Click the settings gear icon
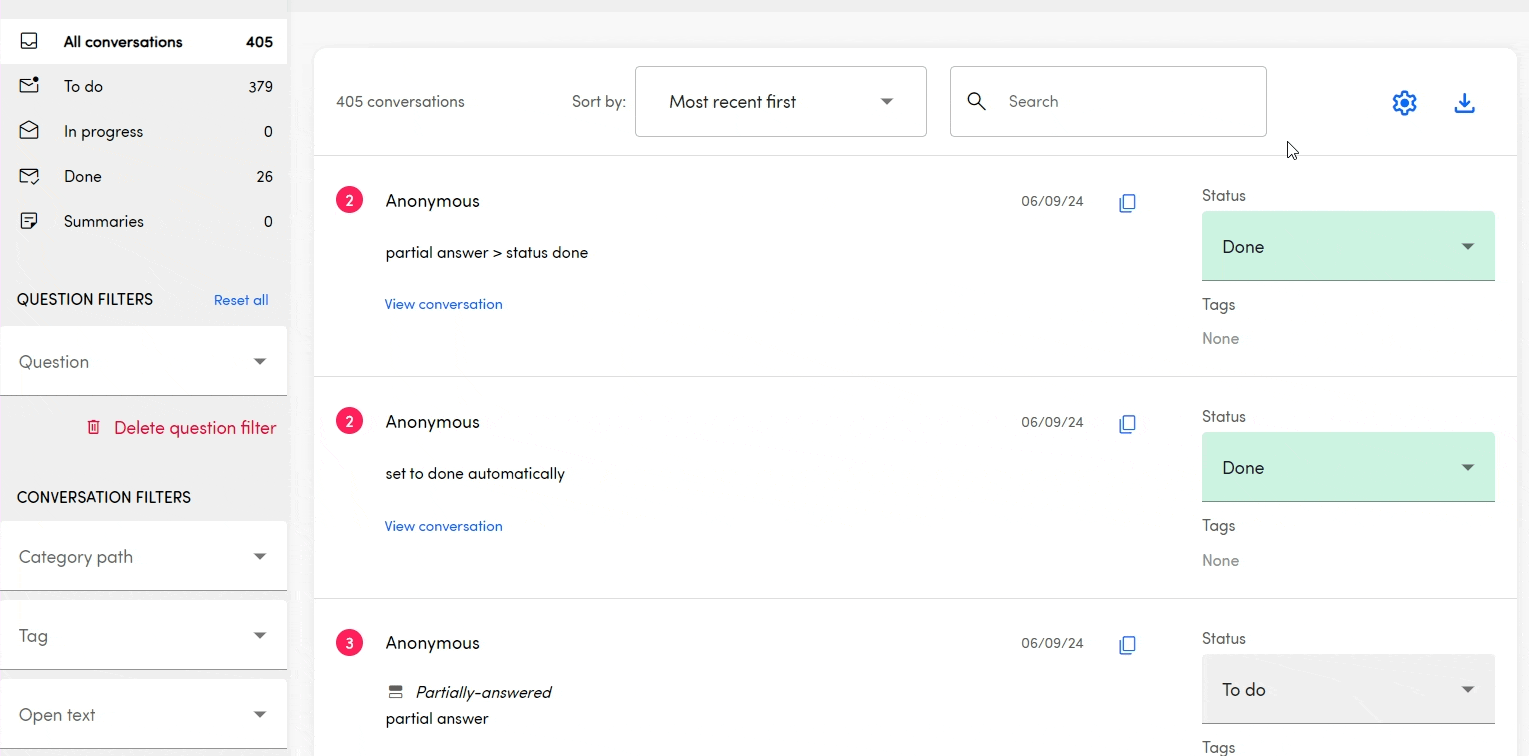The height and width of the screenshot is (756, 1529). (1404, 103)
